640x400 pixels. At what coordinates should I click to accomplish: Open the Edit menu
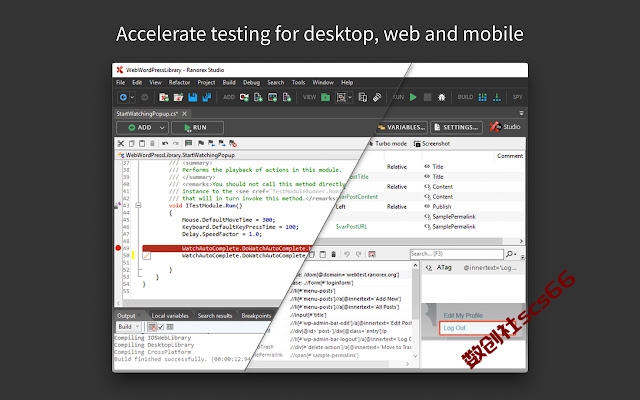coord(137,82)
